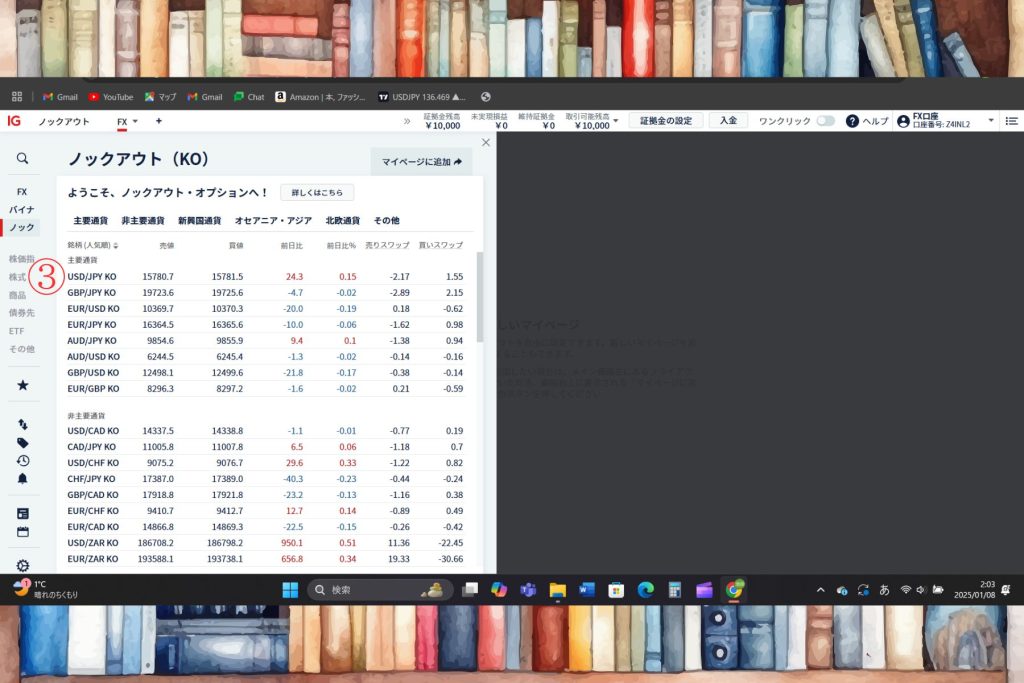Switch to the 非主要通貨 tab
This screenshot has height=683, width=1024.
142,220
